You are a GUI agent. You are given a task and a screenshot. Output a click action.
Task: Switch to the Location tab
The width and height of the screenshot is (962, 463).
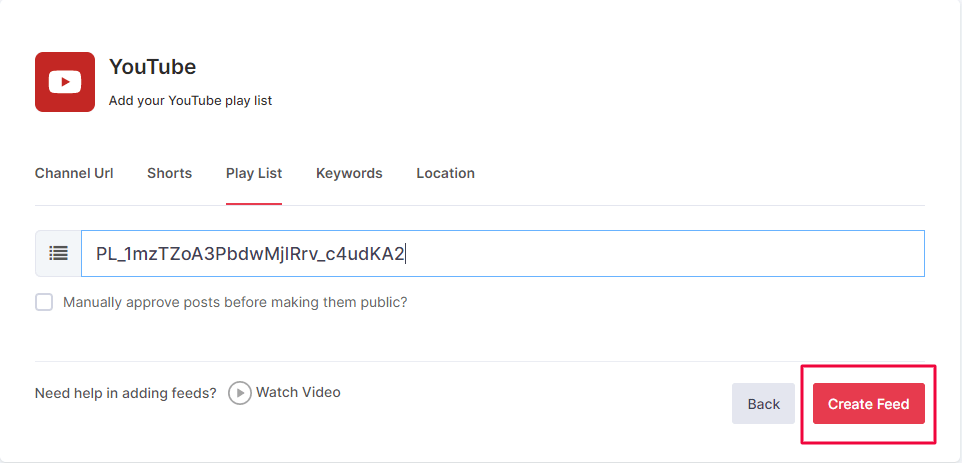pyautogui.click(x=445, y=173)
